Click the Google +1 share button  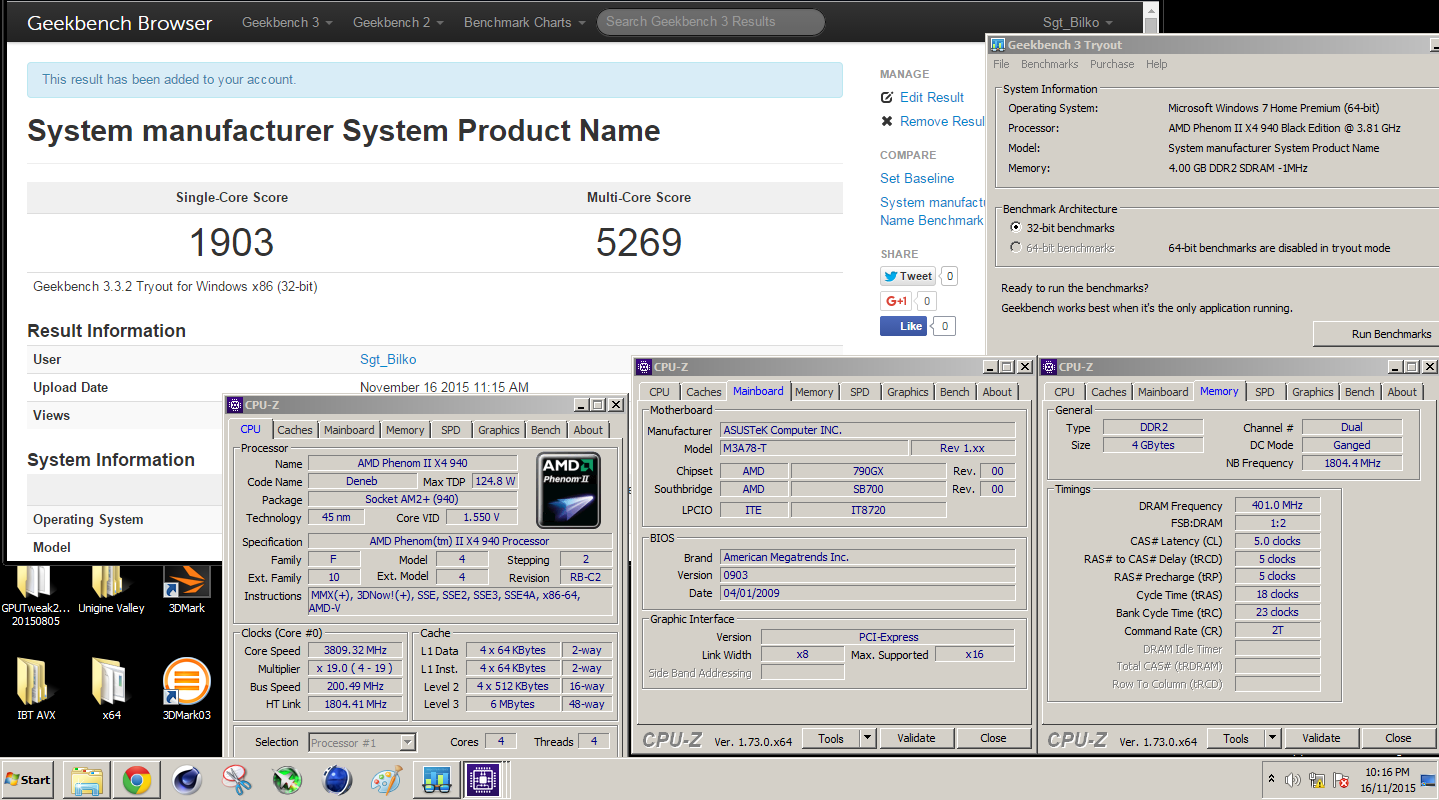point(895,301)
